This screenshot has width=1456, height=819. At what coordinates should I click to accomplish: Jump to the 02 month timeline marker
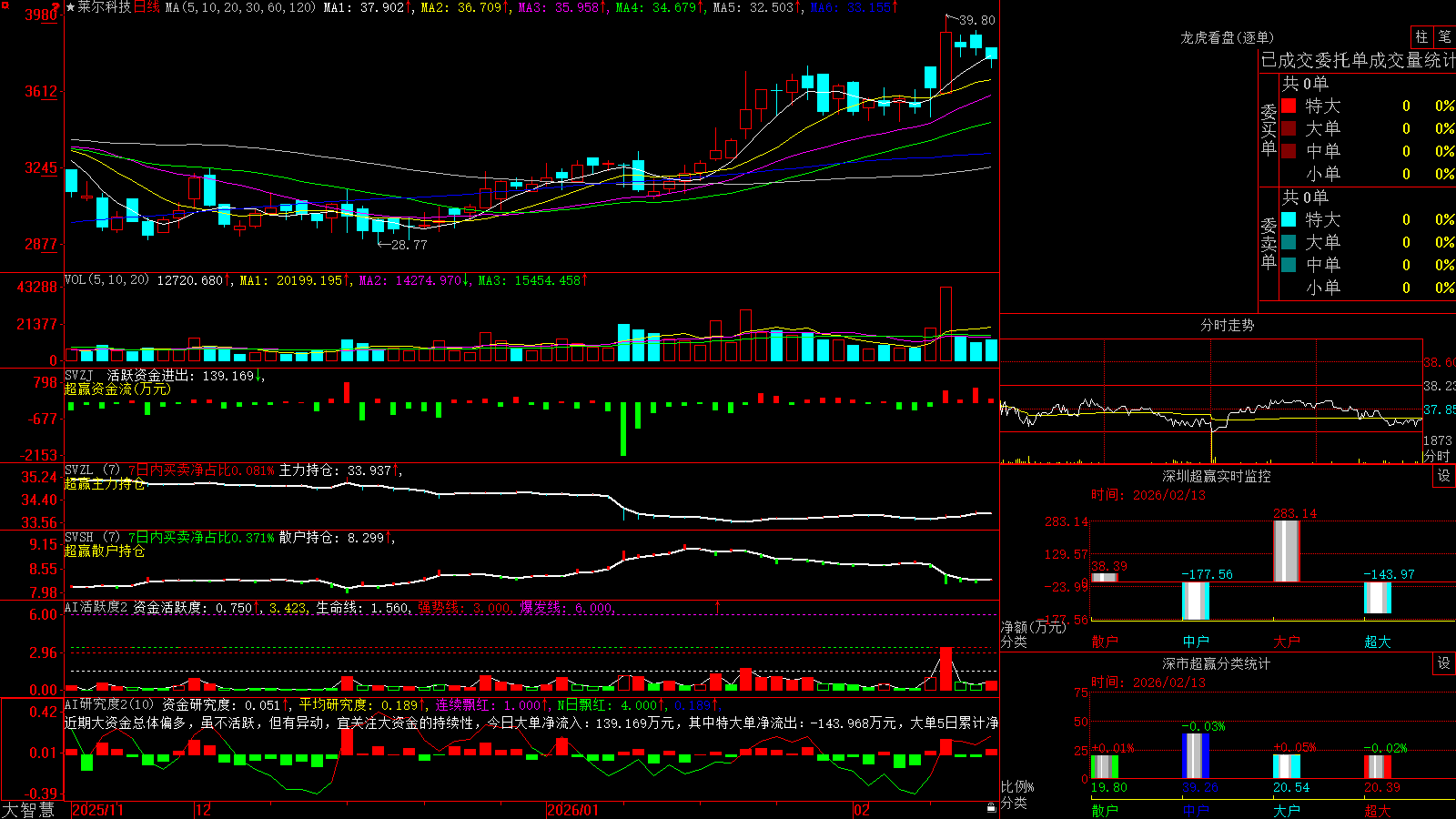861,810
